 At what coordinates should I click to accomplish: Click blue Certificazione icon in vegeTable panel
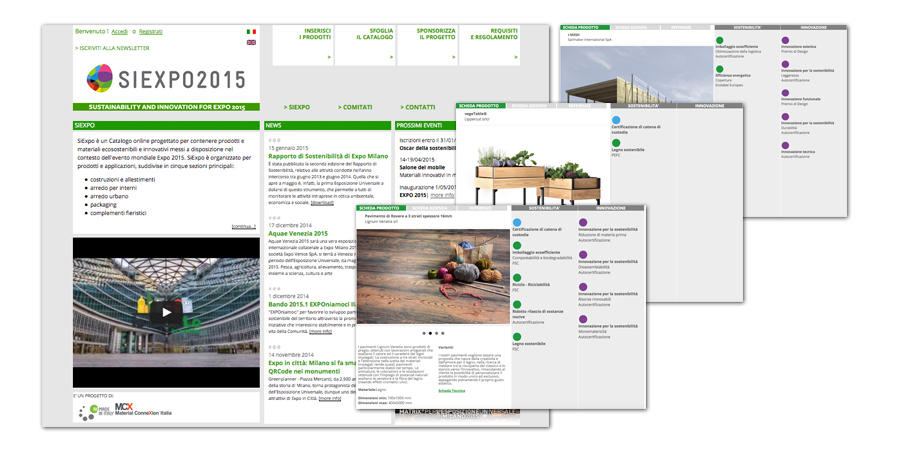coord(616,120)
